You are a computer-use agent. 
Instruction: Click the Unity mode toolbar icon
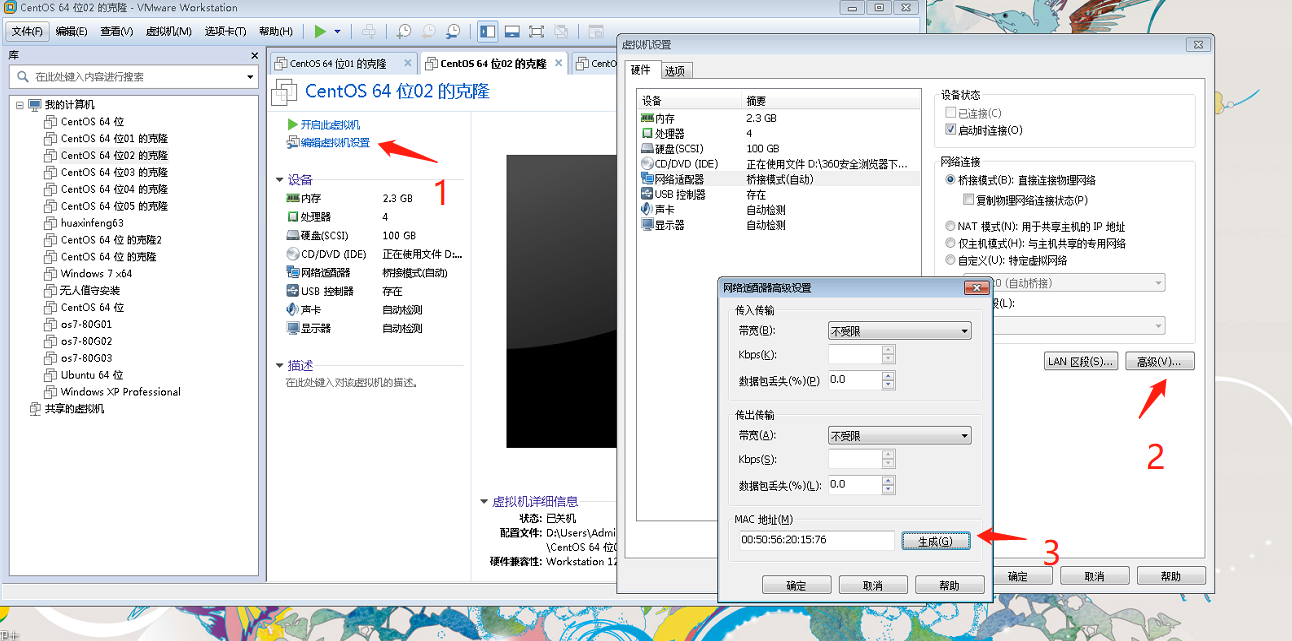pos(560,31)
